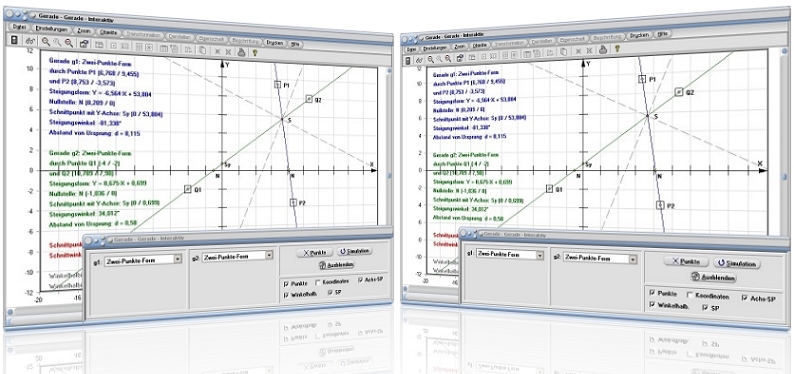Open the Drucken menu in the right window

pos(639,35)
